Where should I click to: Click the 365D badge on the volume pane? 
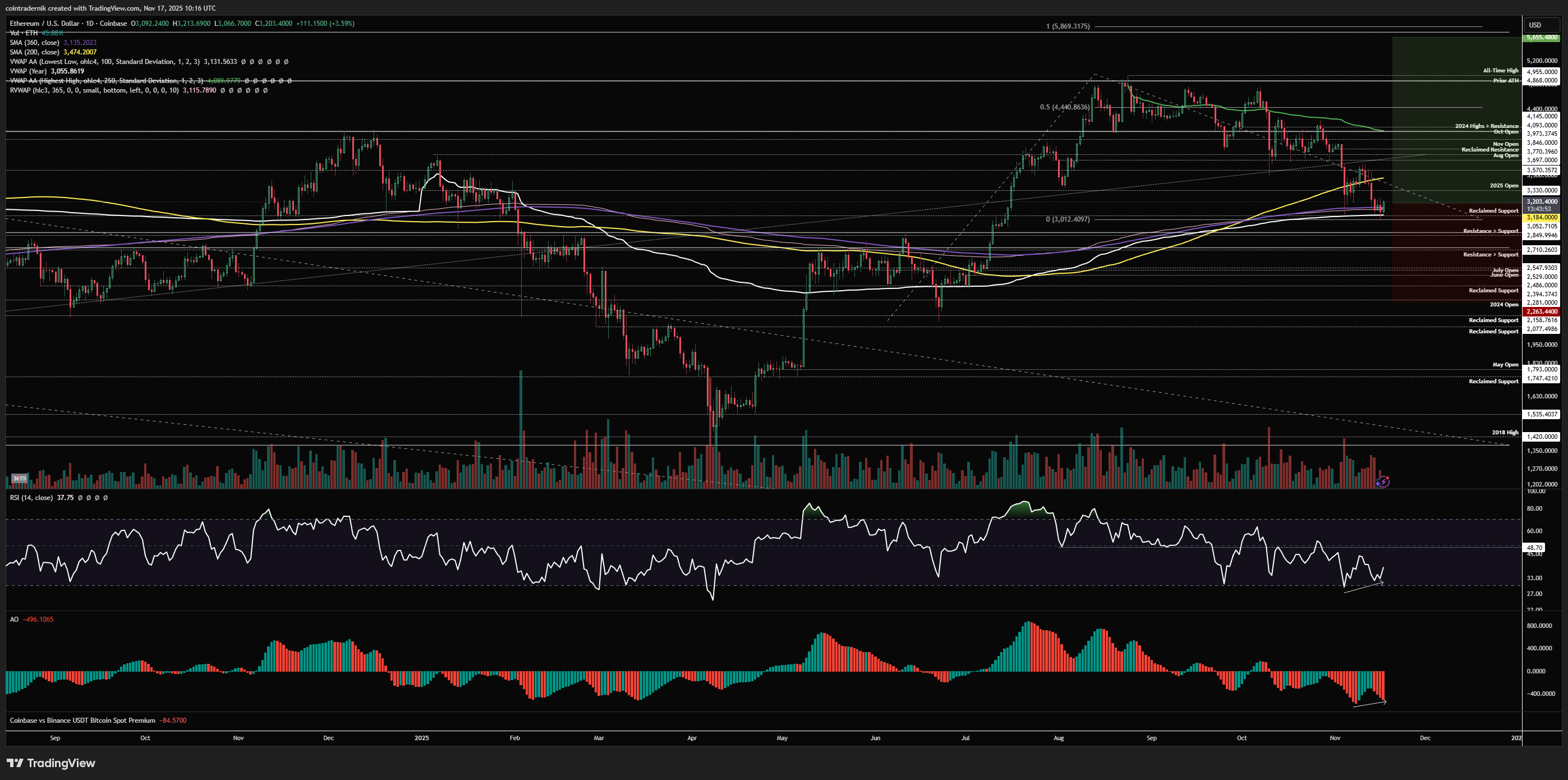click(20, 479)
